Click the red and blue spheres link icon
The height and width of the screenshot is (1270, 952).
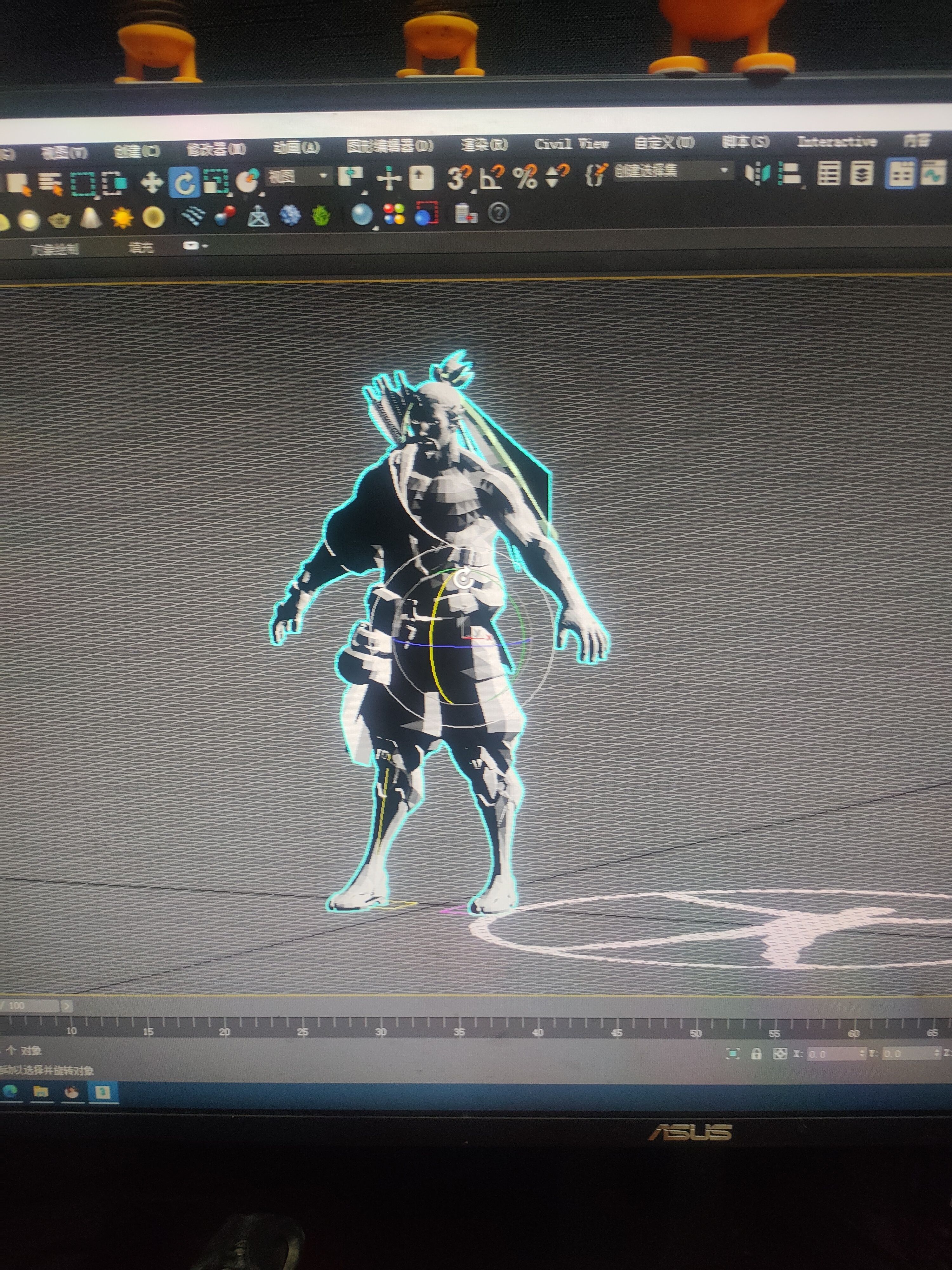[224, 217]
